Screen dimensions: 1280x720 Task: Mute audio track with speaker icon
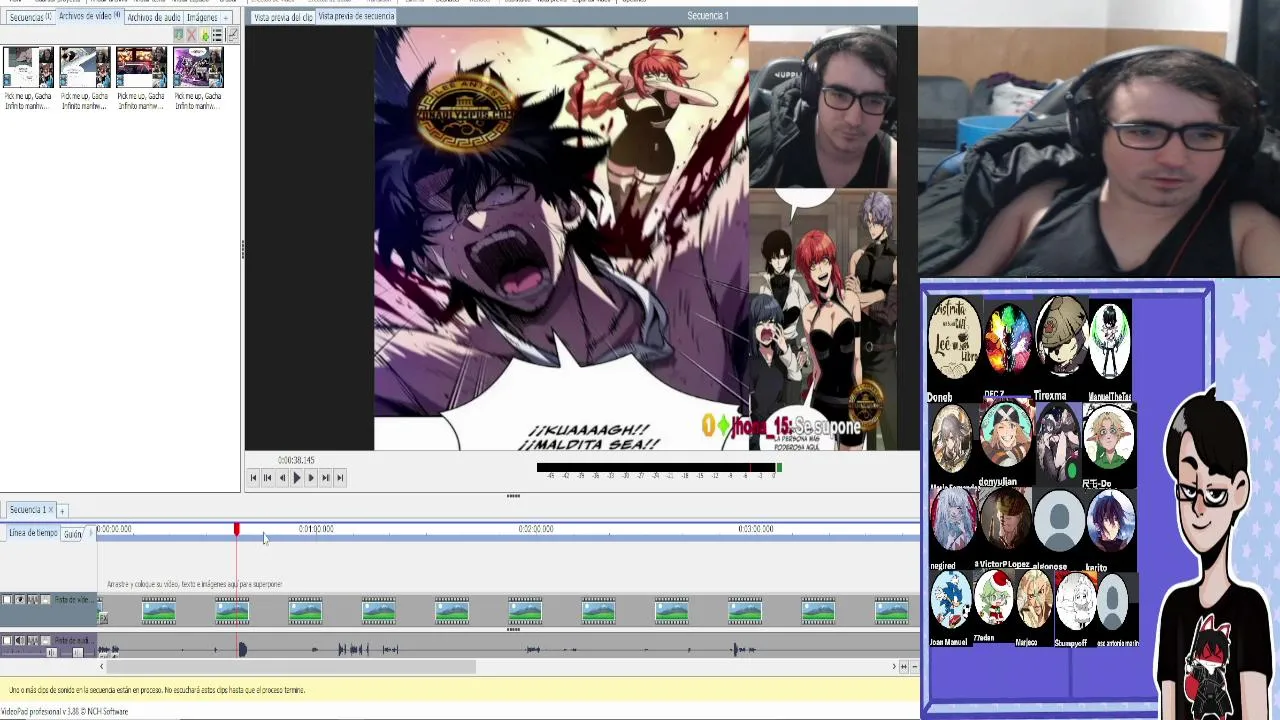20,640
